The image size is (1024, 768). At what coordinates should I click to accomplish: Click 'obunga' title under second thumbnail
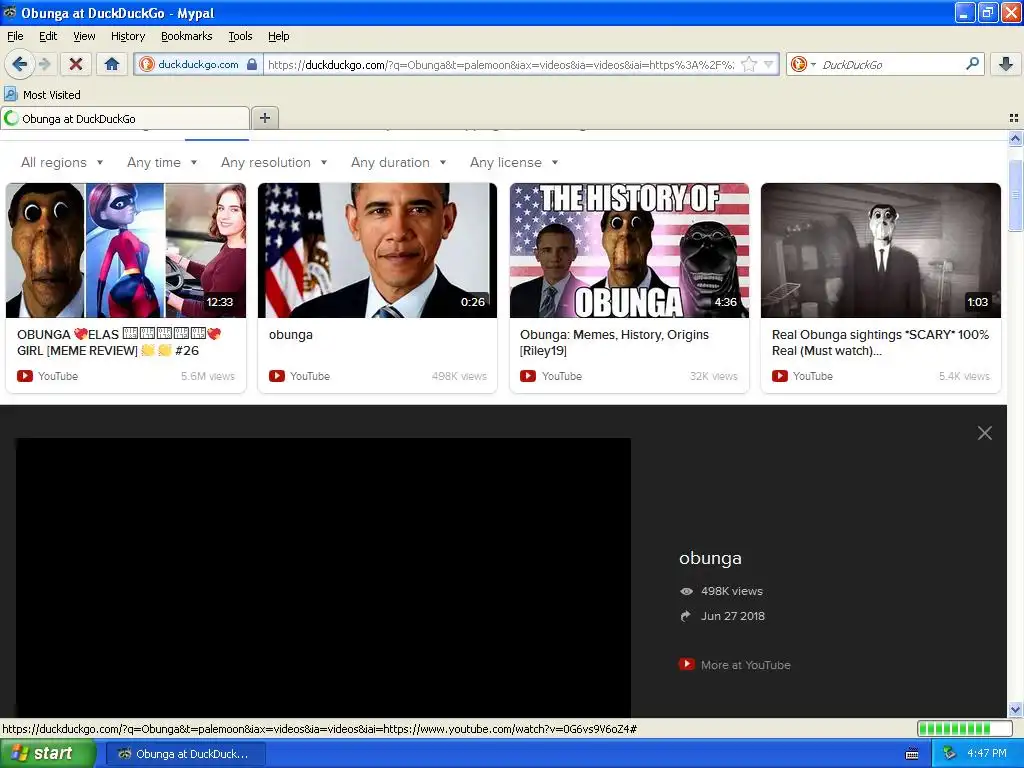(291, 334)
